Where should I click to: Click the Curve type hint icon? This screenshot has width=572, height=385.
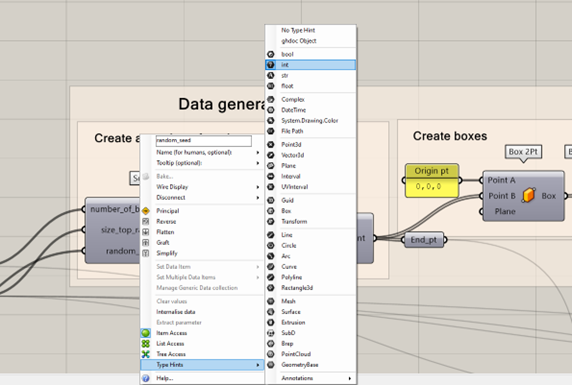(x=271, y=266)
